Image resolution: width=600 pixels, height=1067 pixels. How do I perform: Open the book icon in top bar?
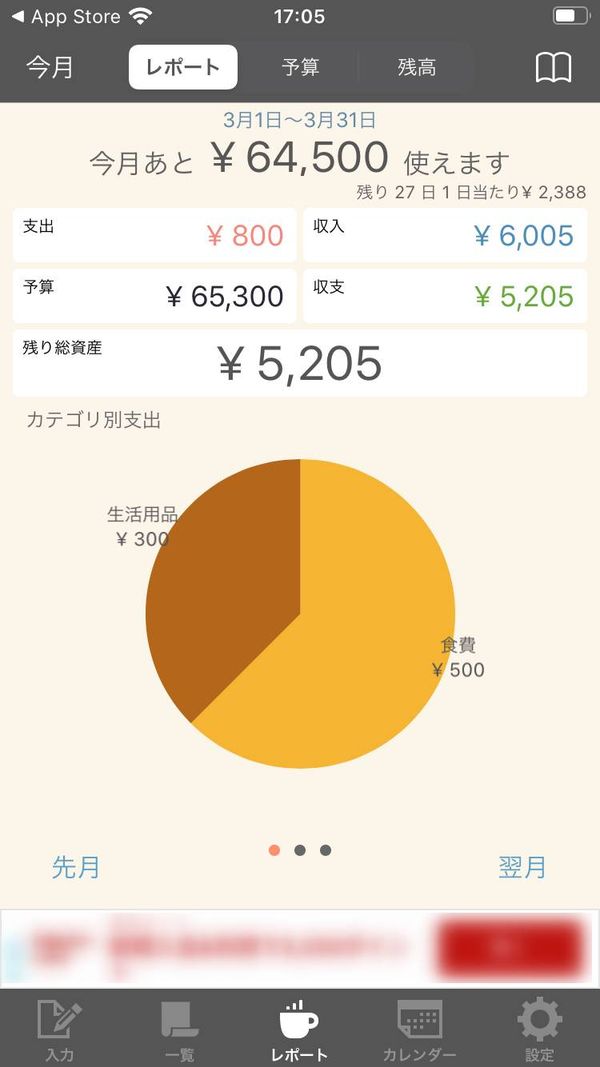pos(553,67)
